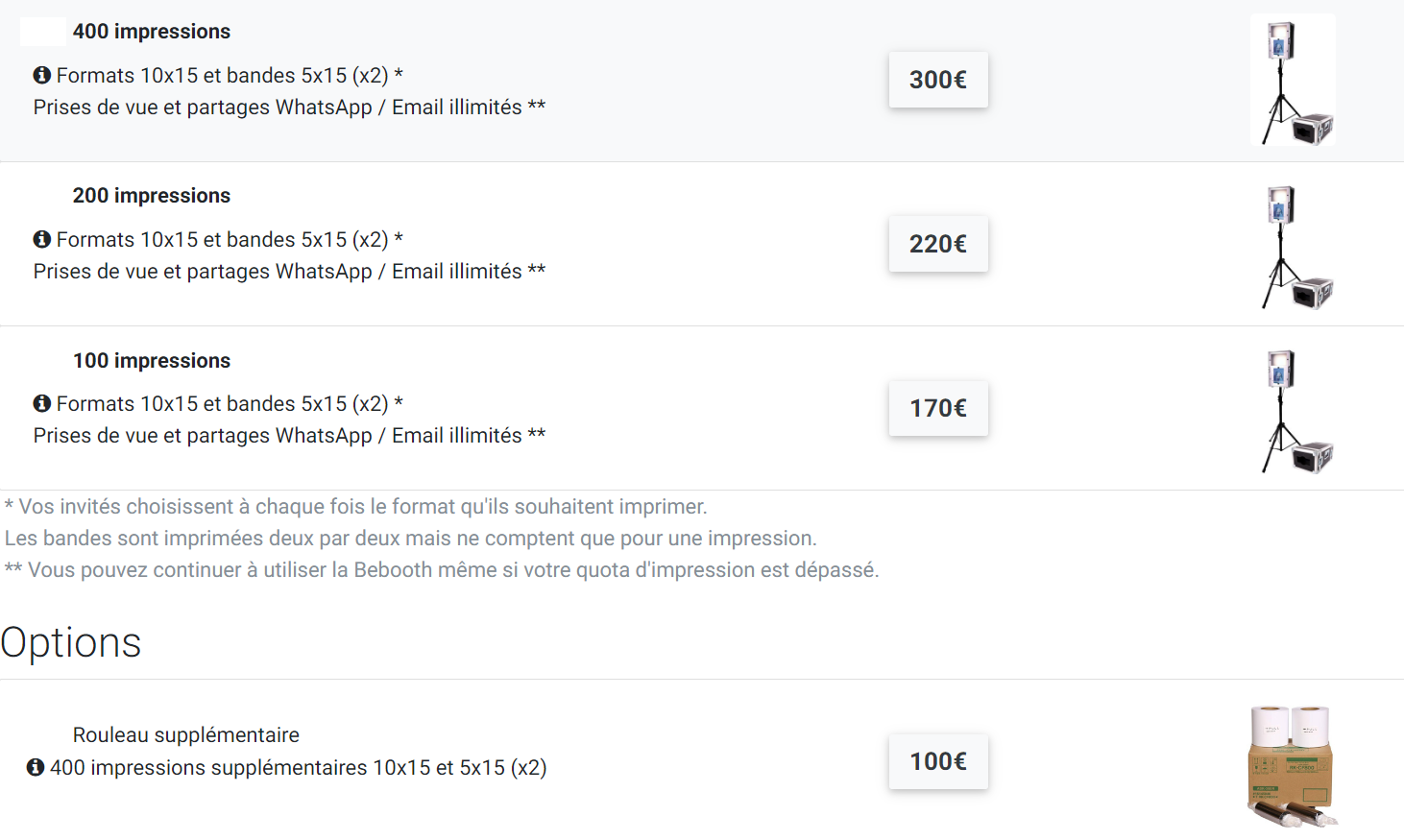Click info icon in the 100 impressions row

(x=41, y=403)
